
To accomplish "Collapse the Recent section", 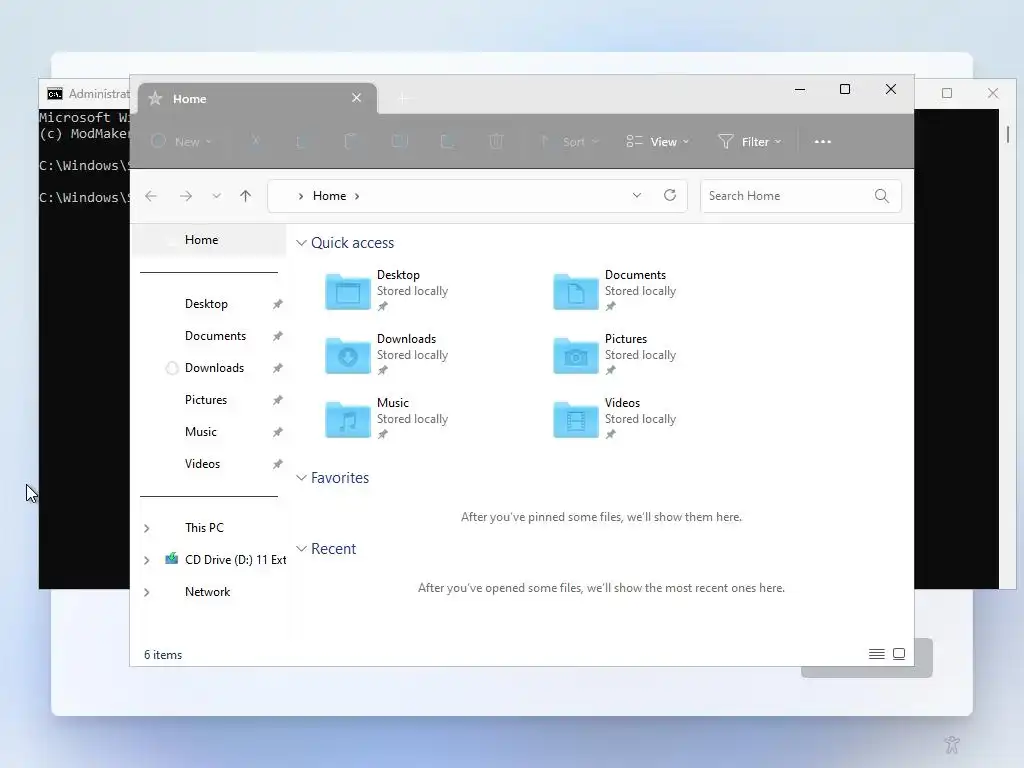I will [301, 549].
